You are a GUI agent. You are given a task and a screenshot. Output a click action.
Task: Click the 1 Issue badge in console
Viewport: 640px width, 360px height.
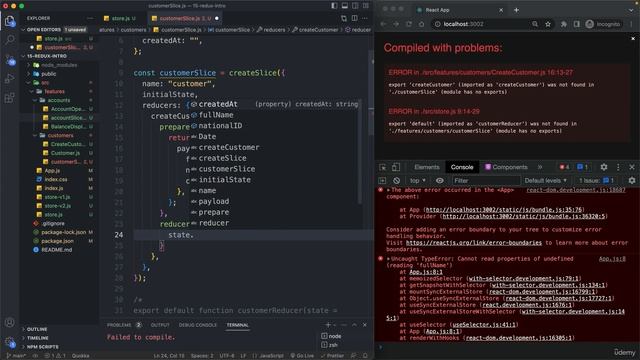coord(596,180)
